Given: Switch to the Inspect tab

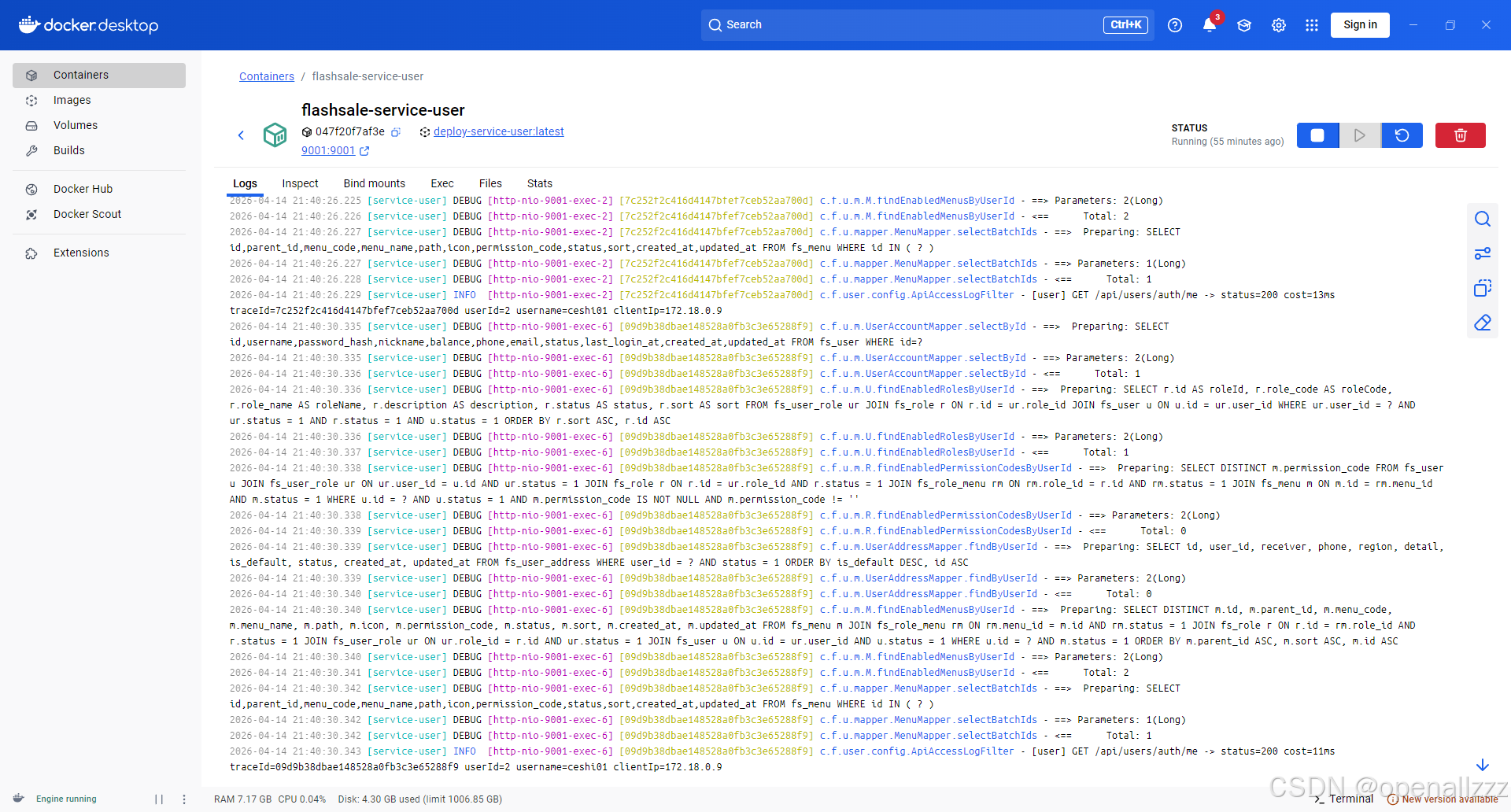Looking at the screenshot, I should click(300, 183).
